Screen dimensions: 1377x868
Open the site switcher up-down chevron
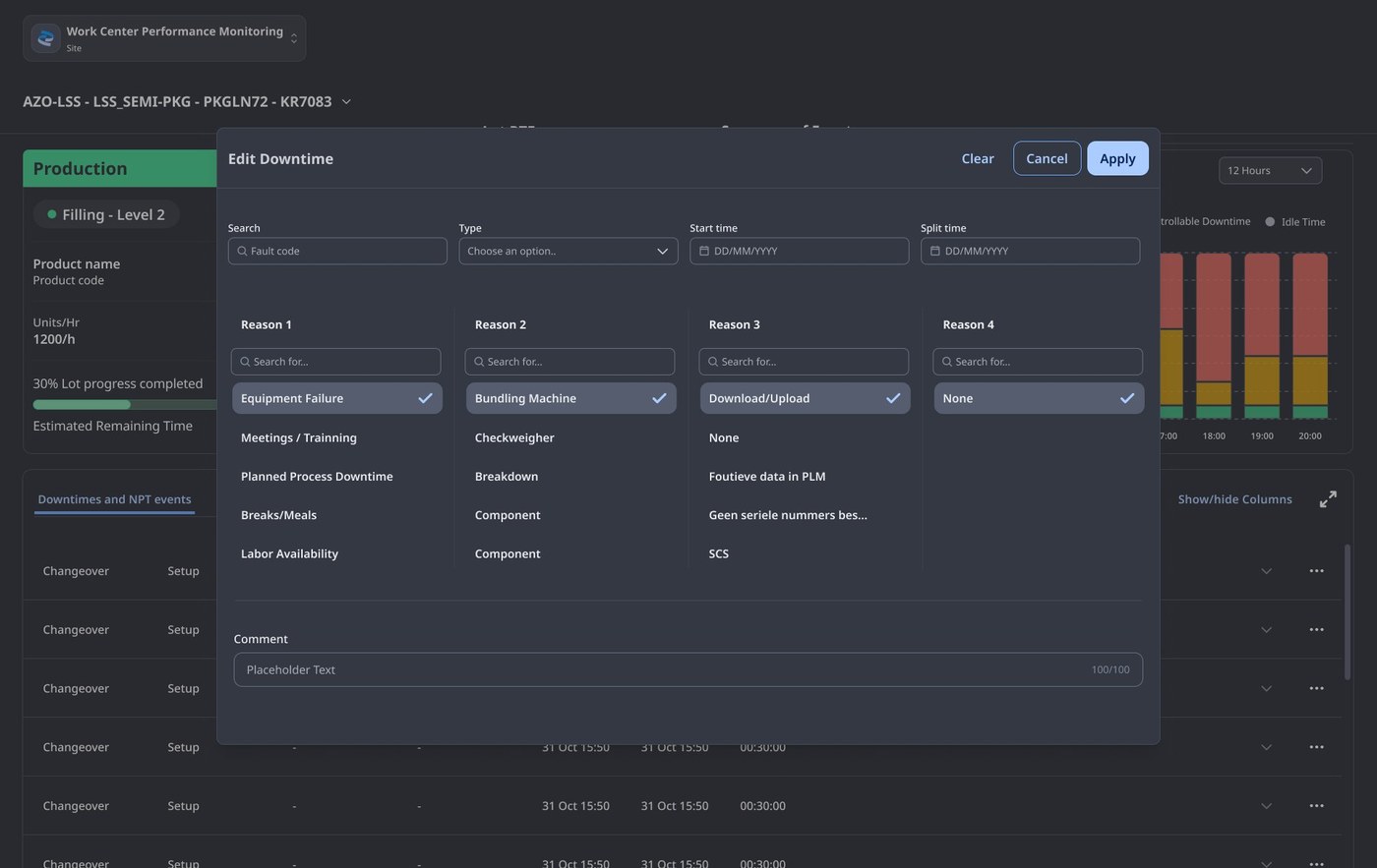293,38
